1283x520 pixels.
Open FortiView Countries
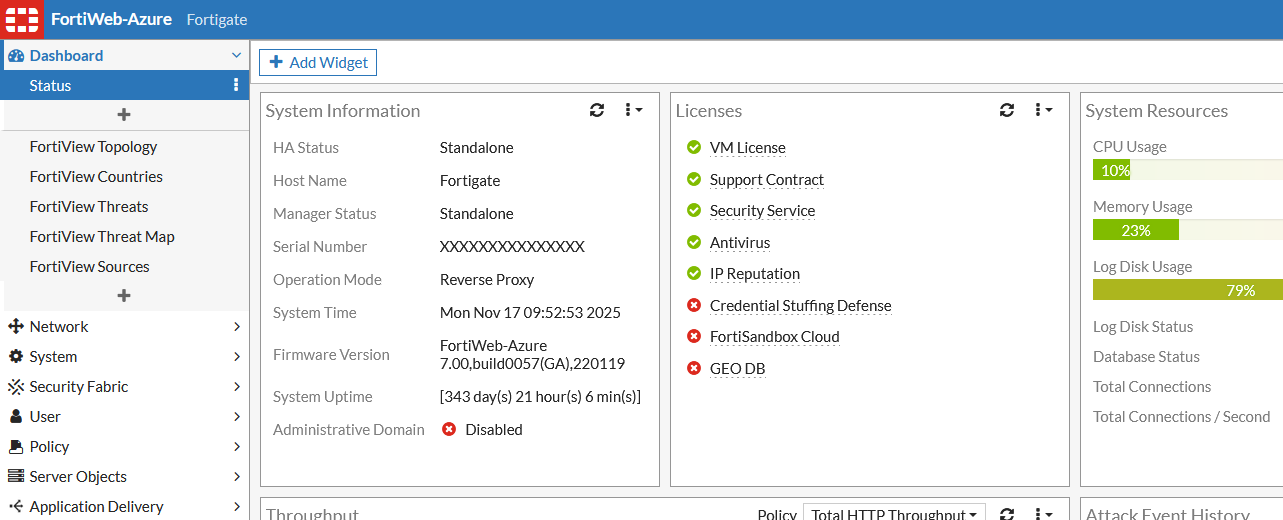96,177
